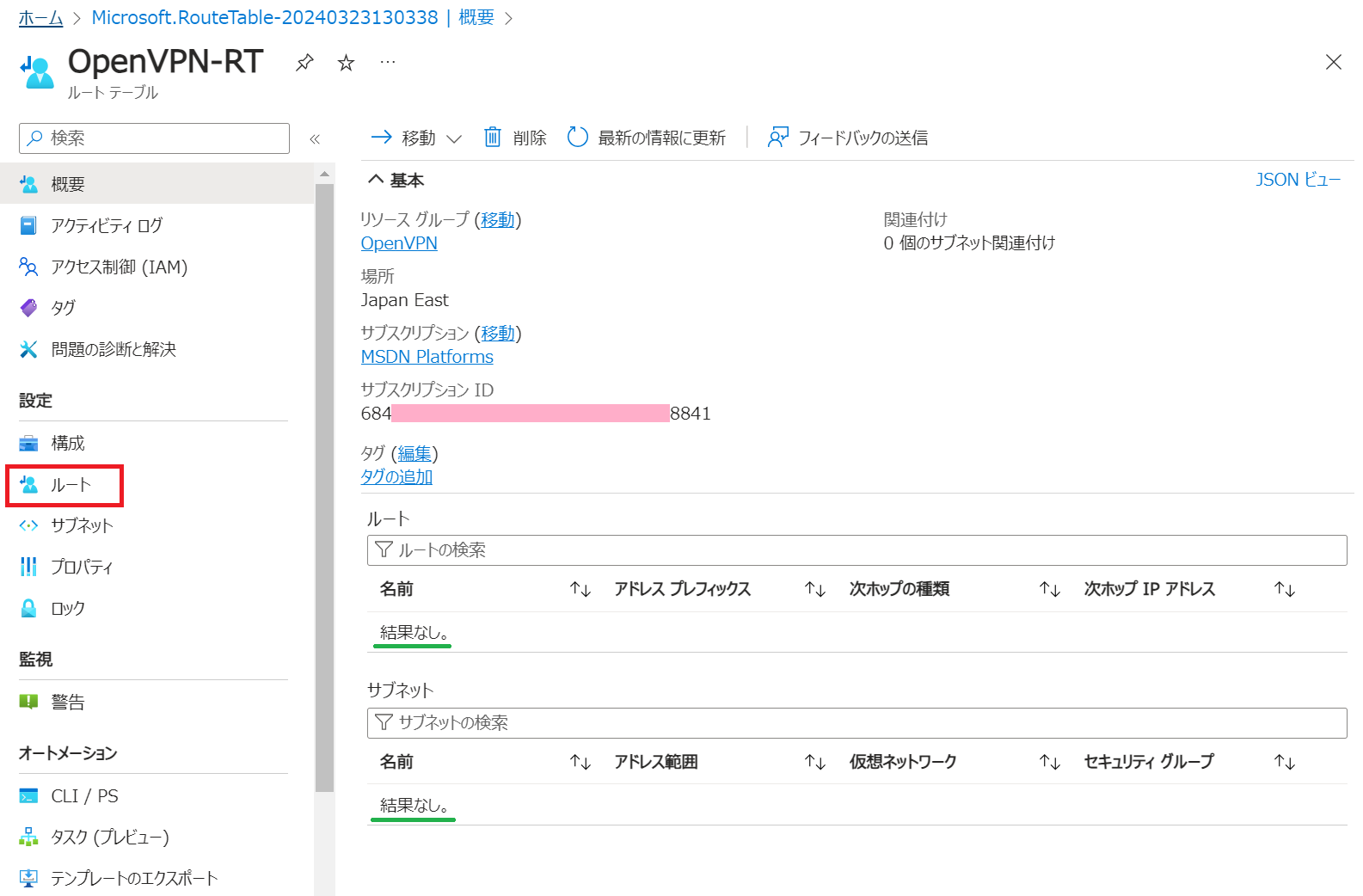Image resolution: width=1363 pixels, height=896 pixels.
Task: Open the 移動 dropdown chevron
Action: (454, 138)
